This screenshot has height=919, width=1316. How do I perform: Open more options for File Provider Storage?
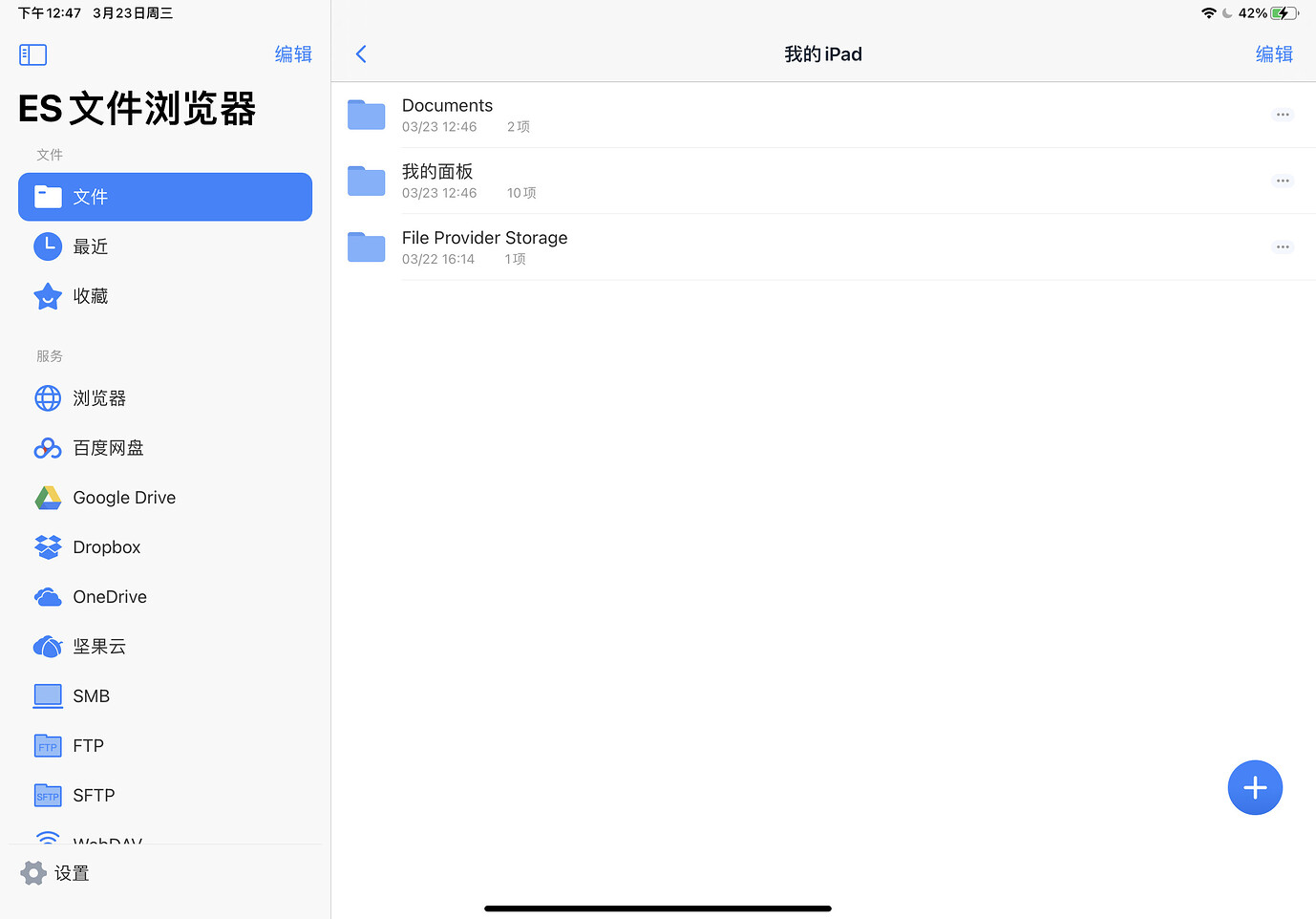[1283, 246]
